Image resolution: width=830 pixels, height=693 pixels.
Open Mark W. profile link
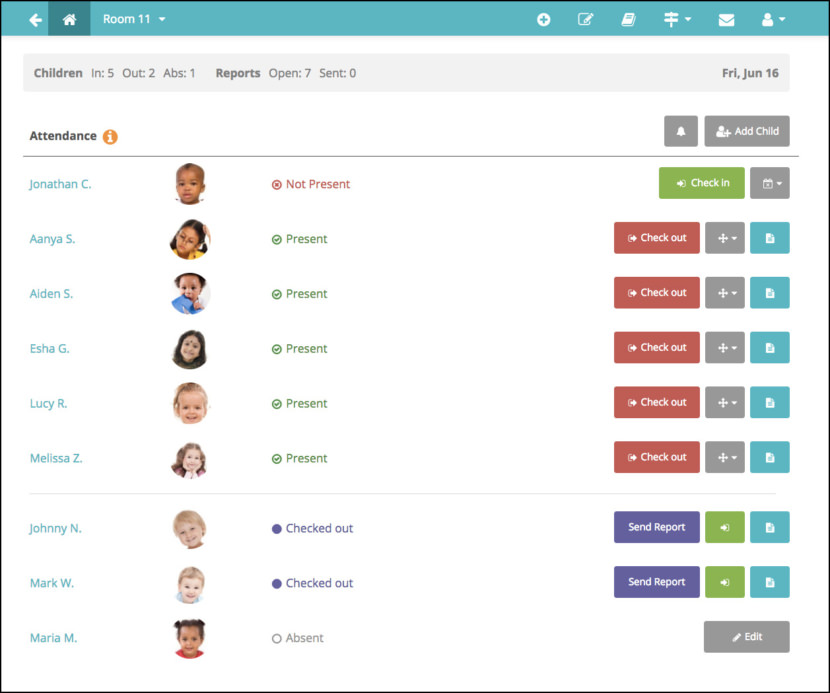tap(52, 583)
